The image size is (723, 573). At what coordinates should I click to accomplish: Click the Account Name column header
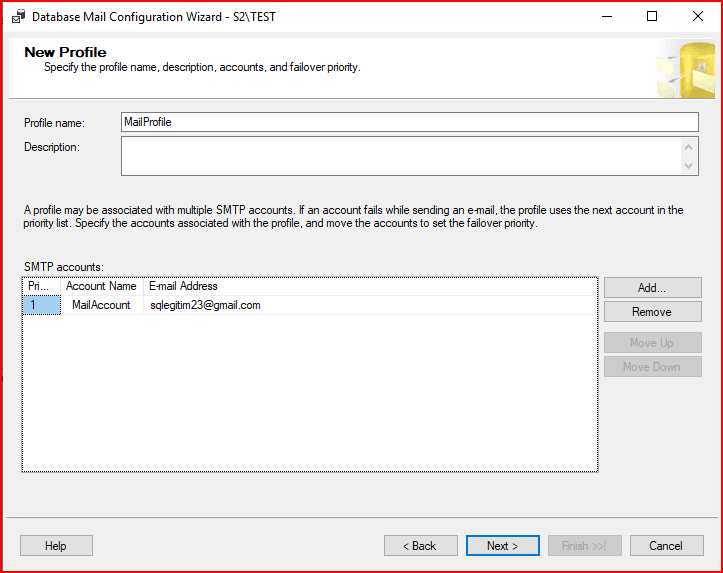tap(101, 286)
